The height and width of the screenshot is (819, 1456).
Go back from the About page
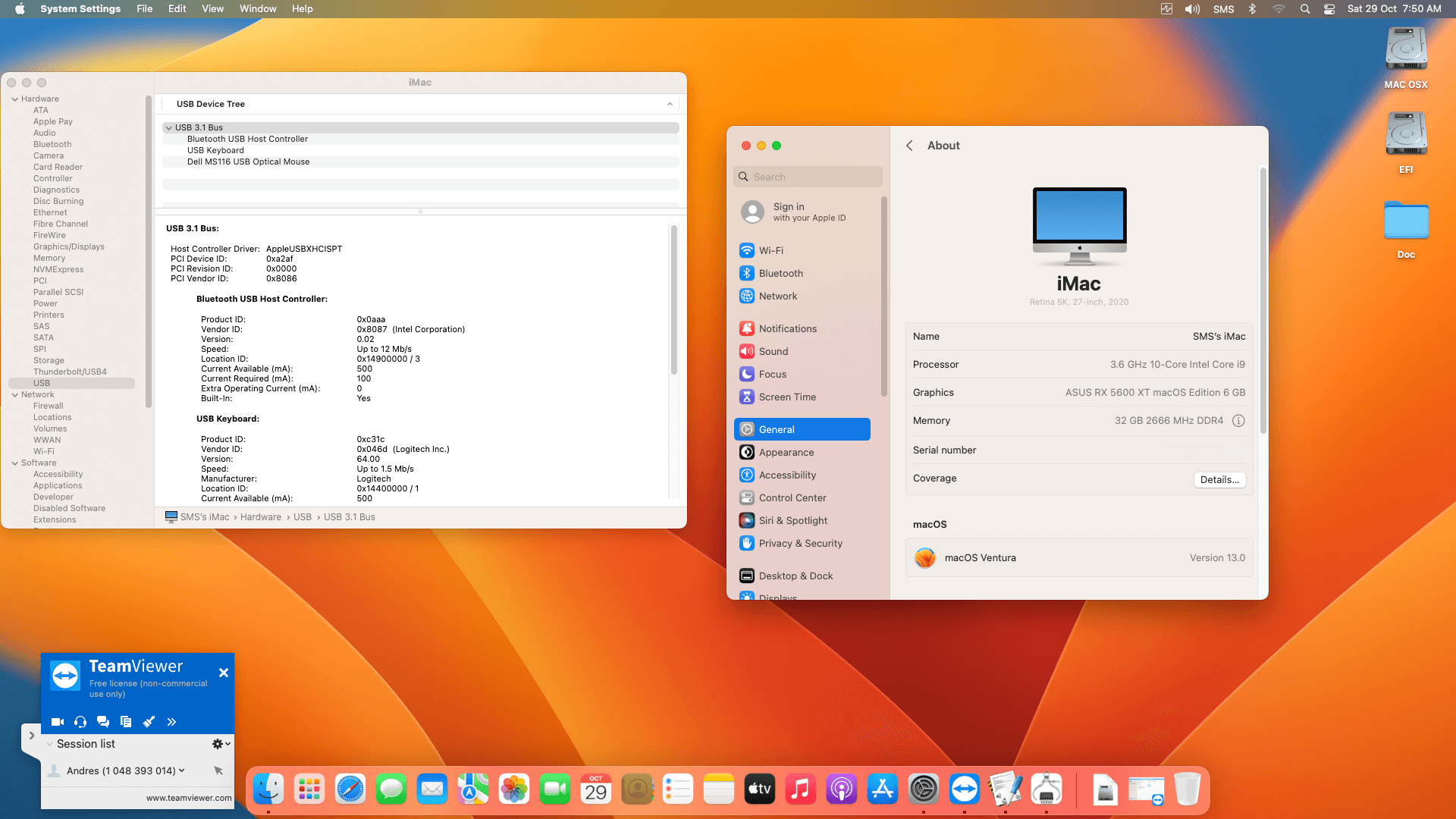[909, 146]
